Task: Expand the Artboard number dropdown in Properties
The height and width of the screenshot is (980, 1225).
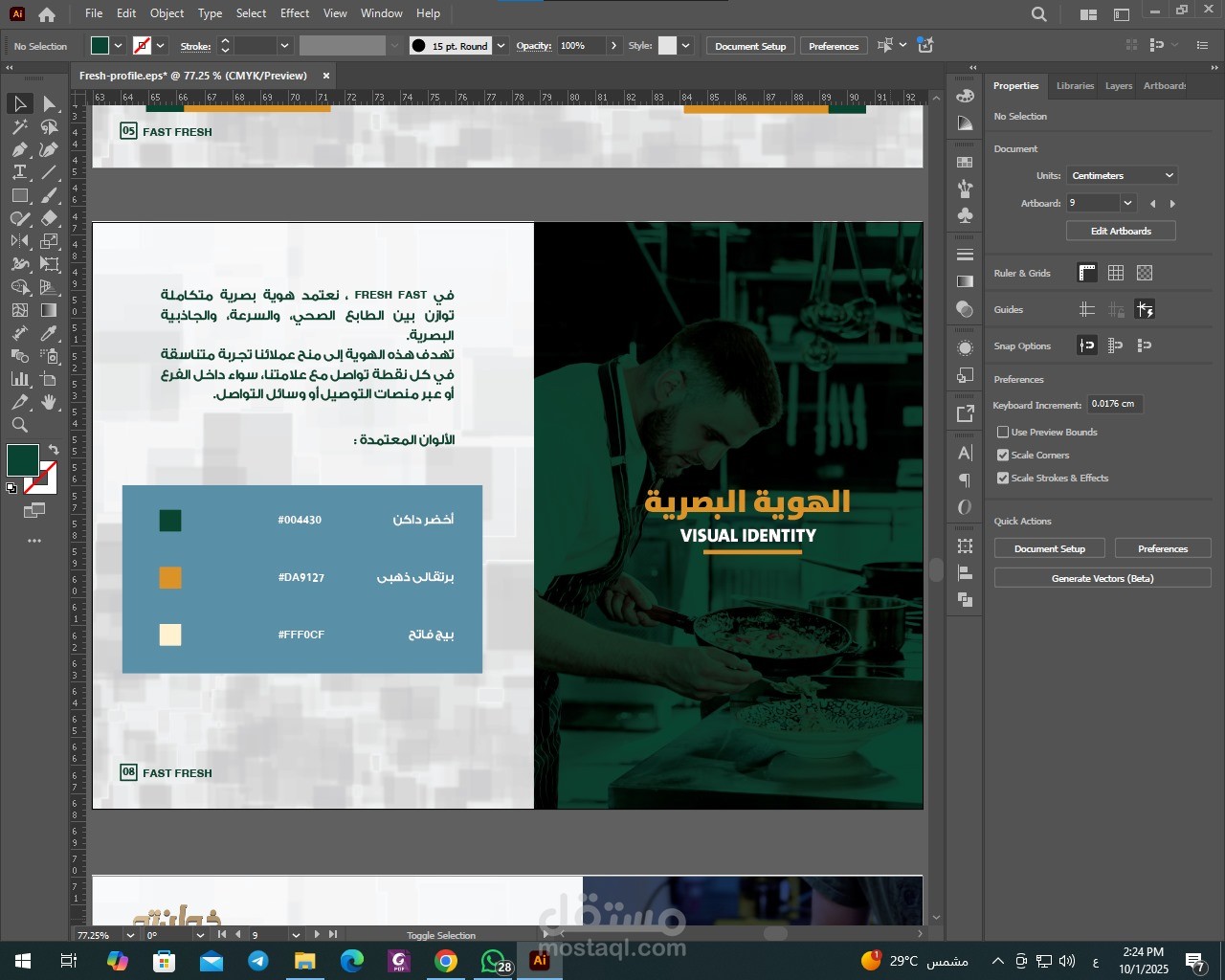Action: coord(1127,203)
